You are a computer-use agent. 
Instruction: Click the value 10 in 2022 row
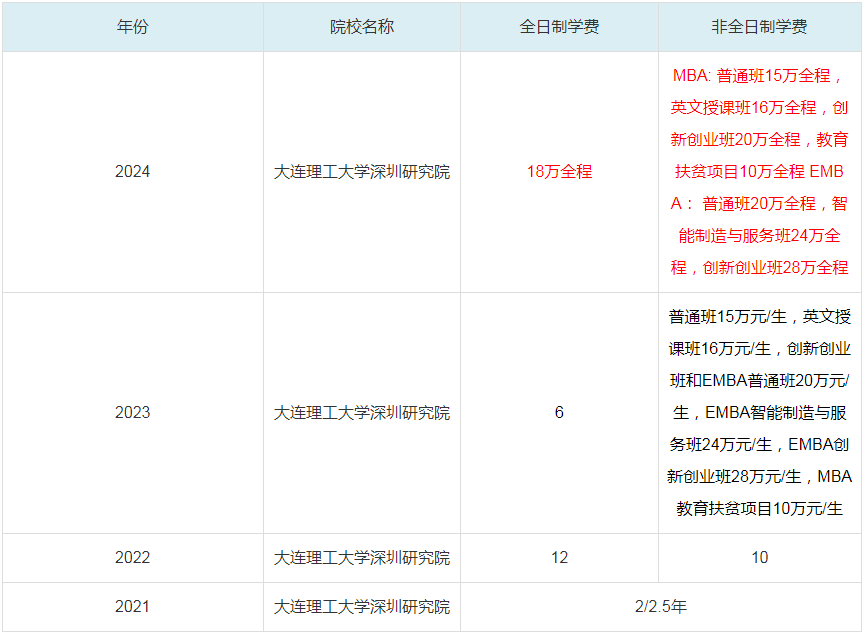pyautogui.click(x=758, y=557)
